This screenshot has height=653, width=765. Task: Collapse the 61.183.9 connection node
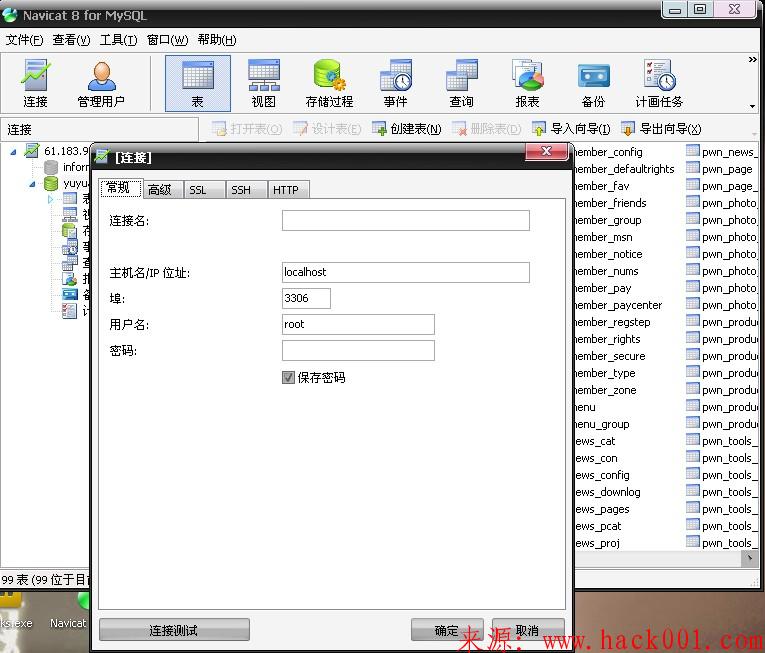13,152
